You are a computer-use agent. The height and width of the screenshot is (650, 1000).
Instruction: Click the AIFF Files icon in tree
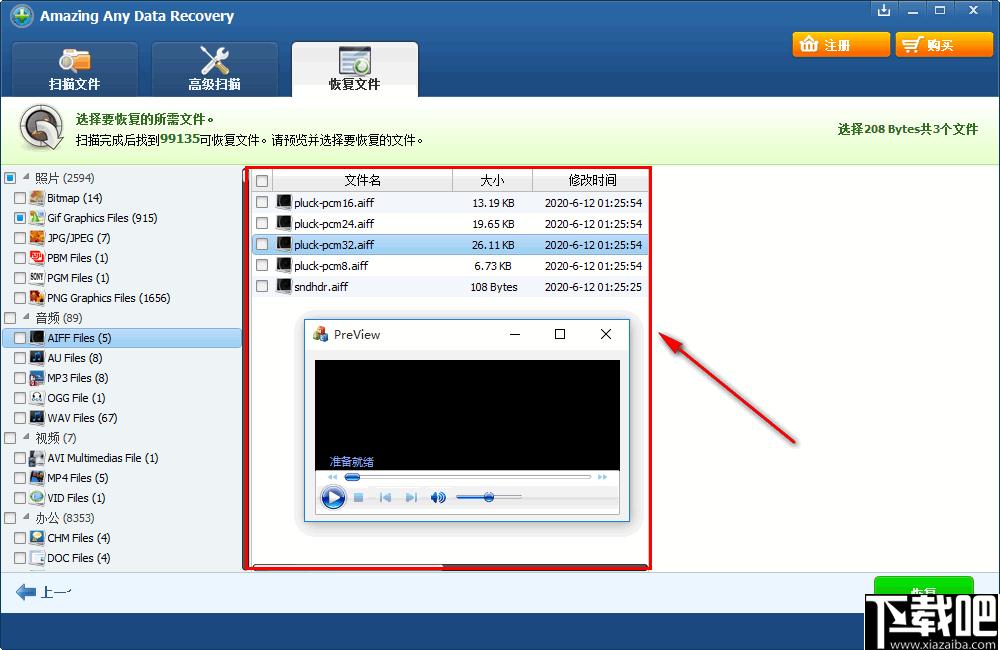[x=37, y=337]
